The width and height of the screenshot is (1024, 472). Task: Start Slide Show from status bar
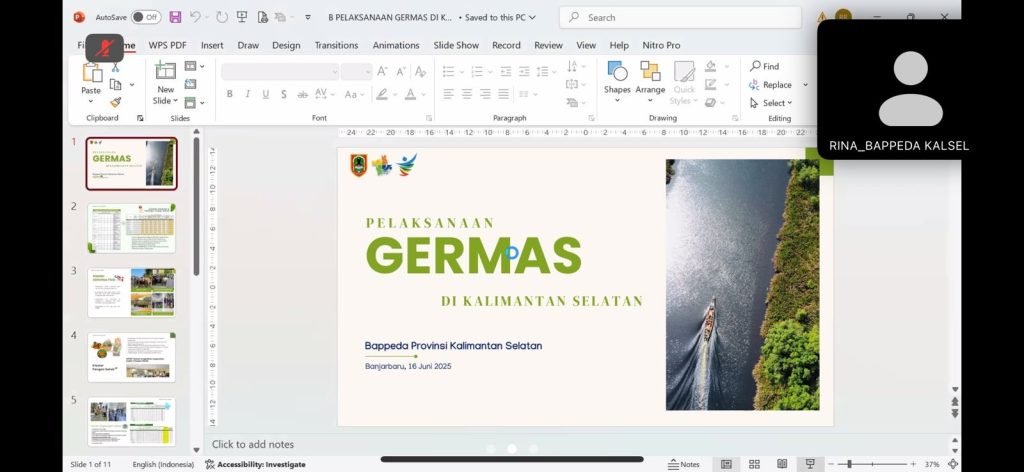pos(810,464)
